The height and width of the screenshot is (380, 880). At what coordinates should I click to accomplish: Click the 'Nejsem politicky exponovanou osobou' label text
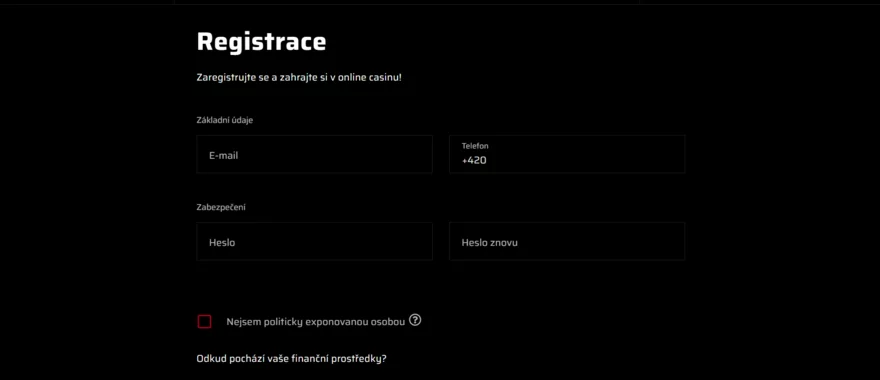pos(315,322)
